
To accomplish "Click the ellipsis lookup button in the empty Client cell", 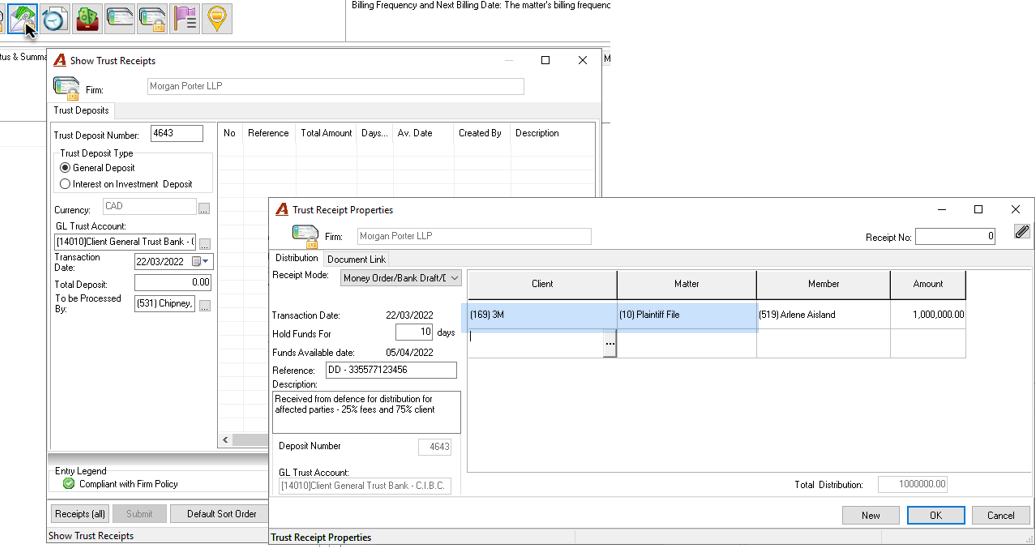I will pos(609,343).
